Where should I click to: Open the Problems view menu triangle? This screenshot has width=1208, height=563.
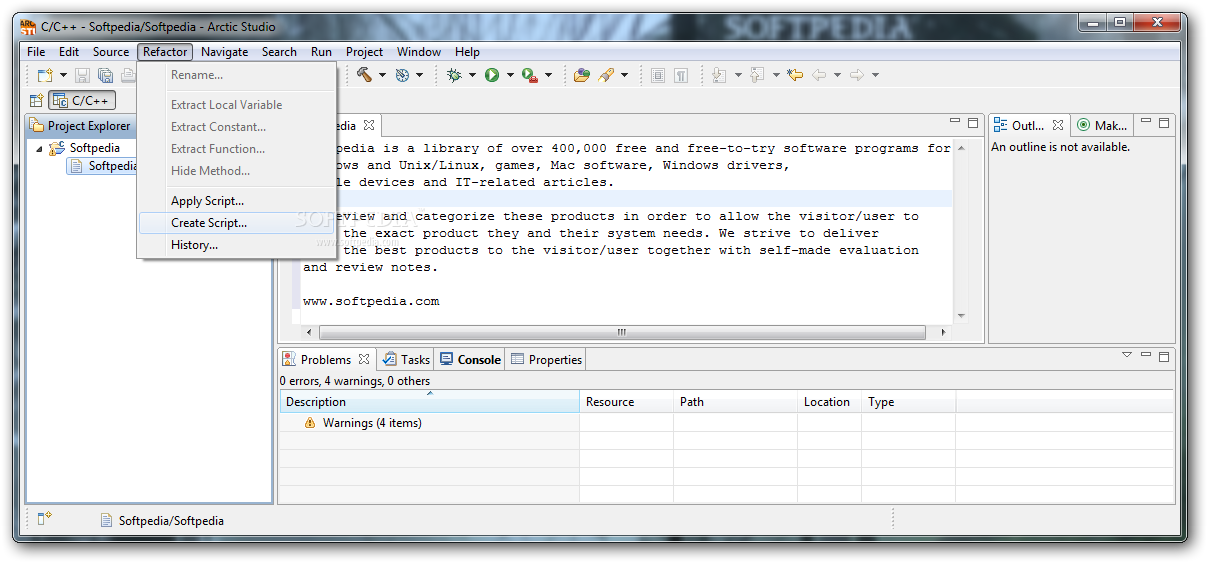point(1127,355)
